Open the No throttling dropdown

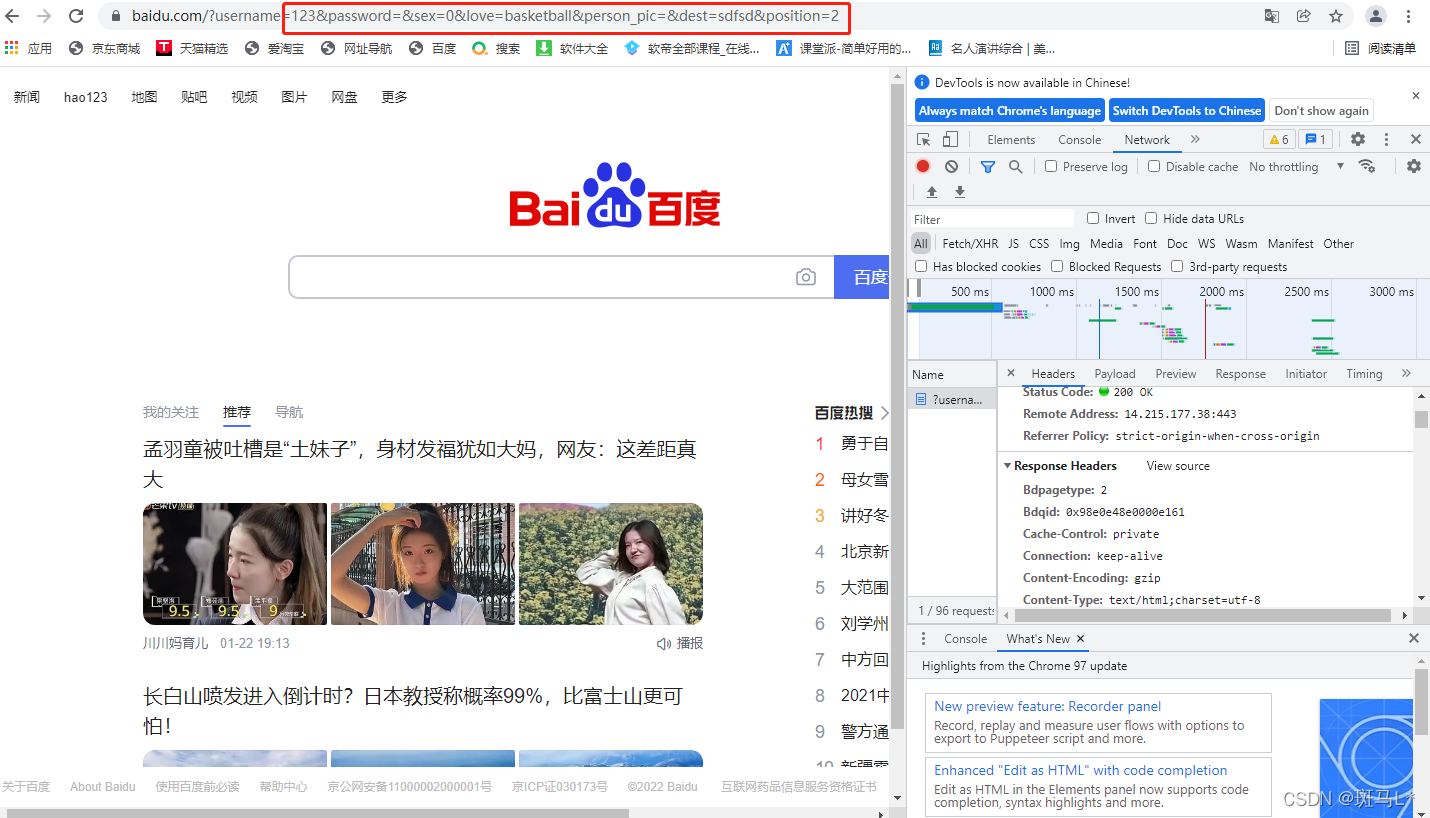[x=1296, y=167]
